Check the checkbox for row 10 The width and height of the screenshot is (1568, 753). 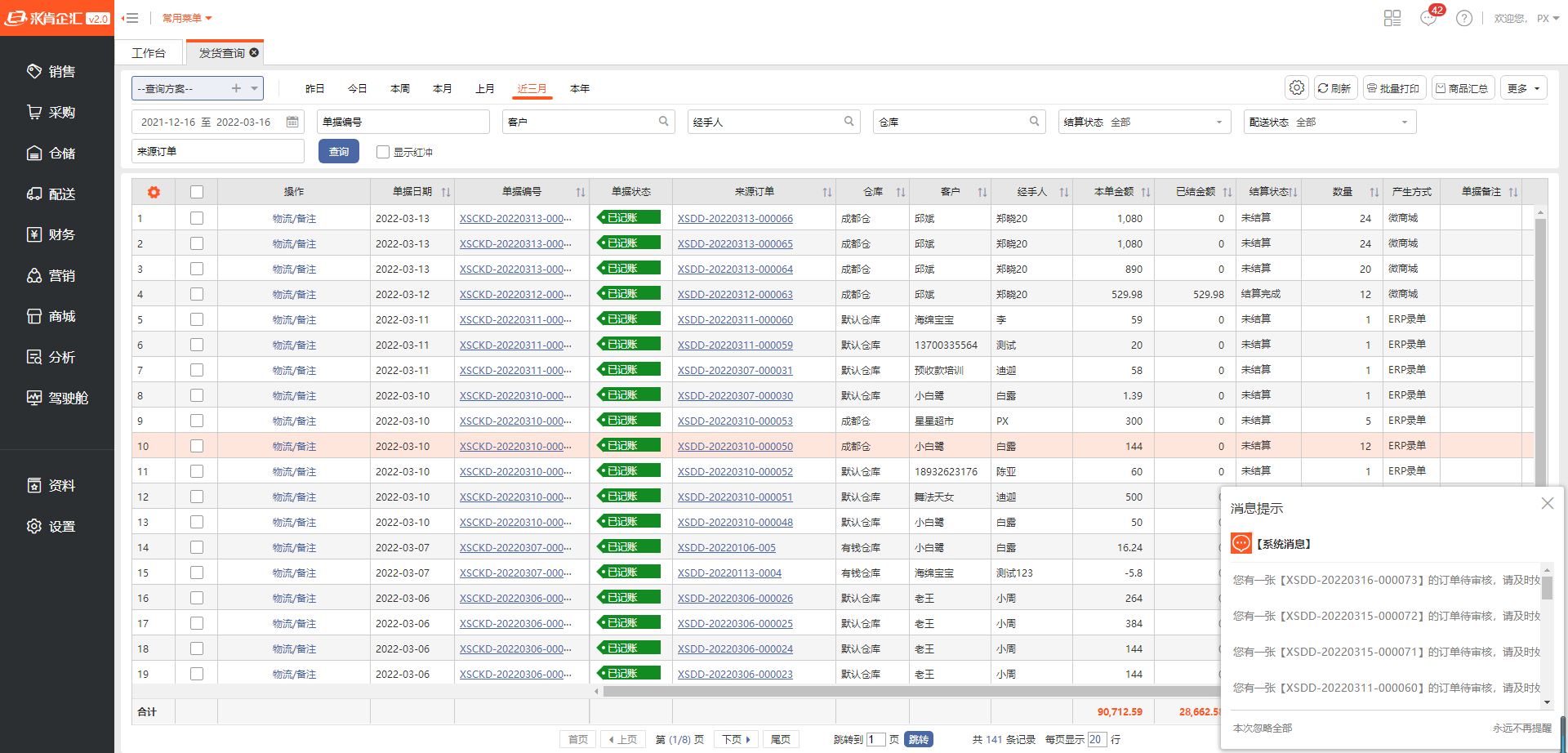196,446
